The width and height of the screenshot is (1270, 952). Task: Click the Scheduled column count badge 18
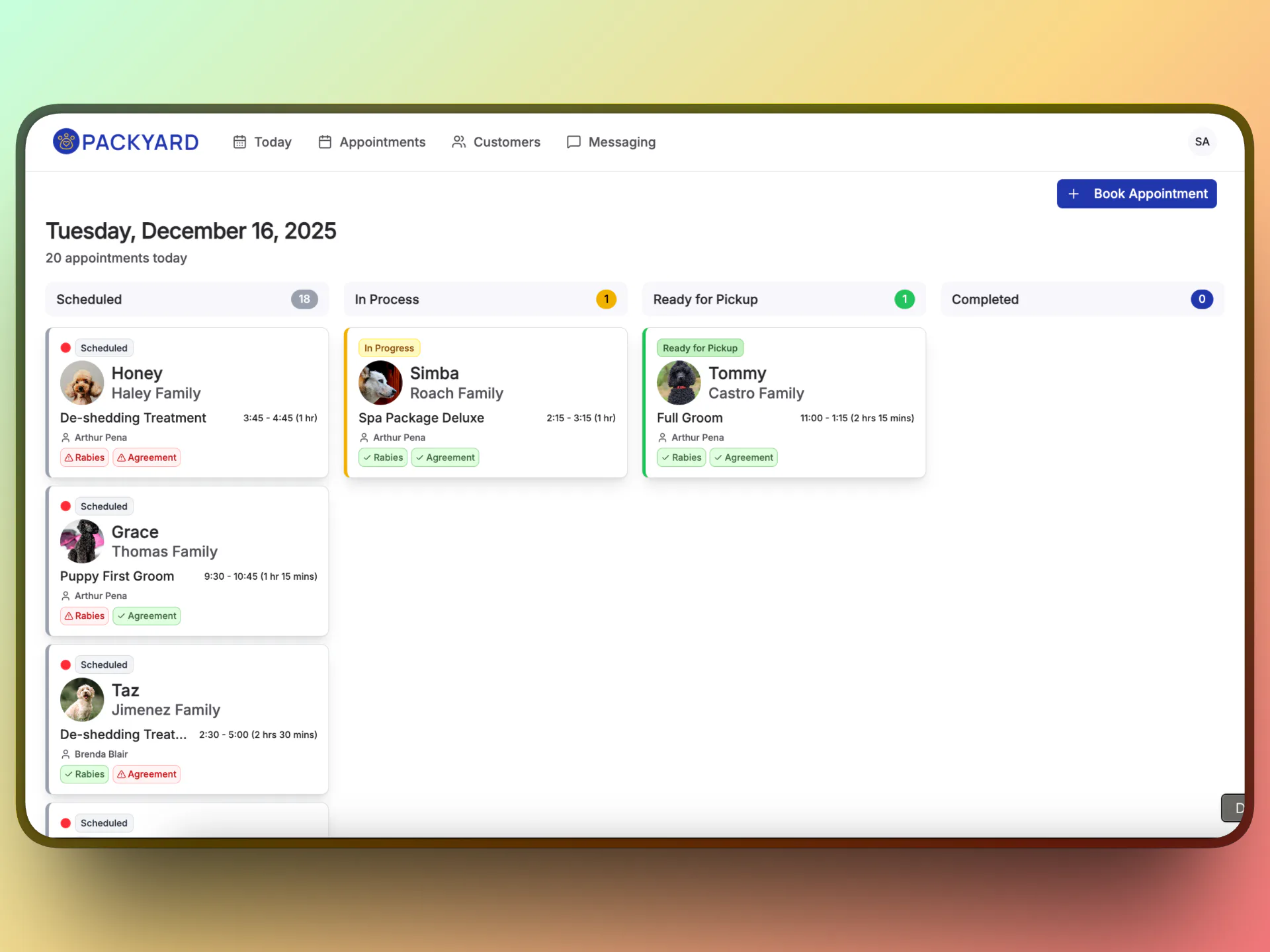coord(304,299)
